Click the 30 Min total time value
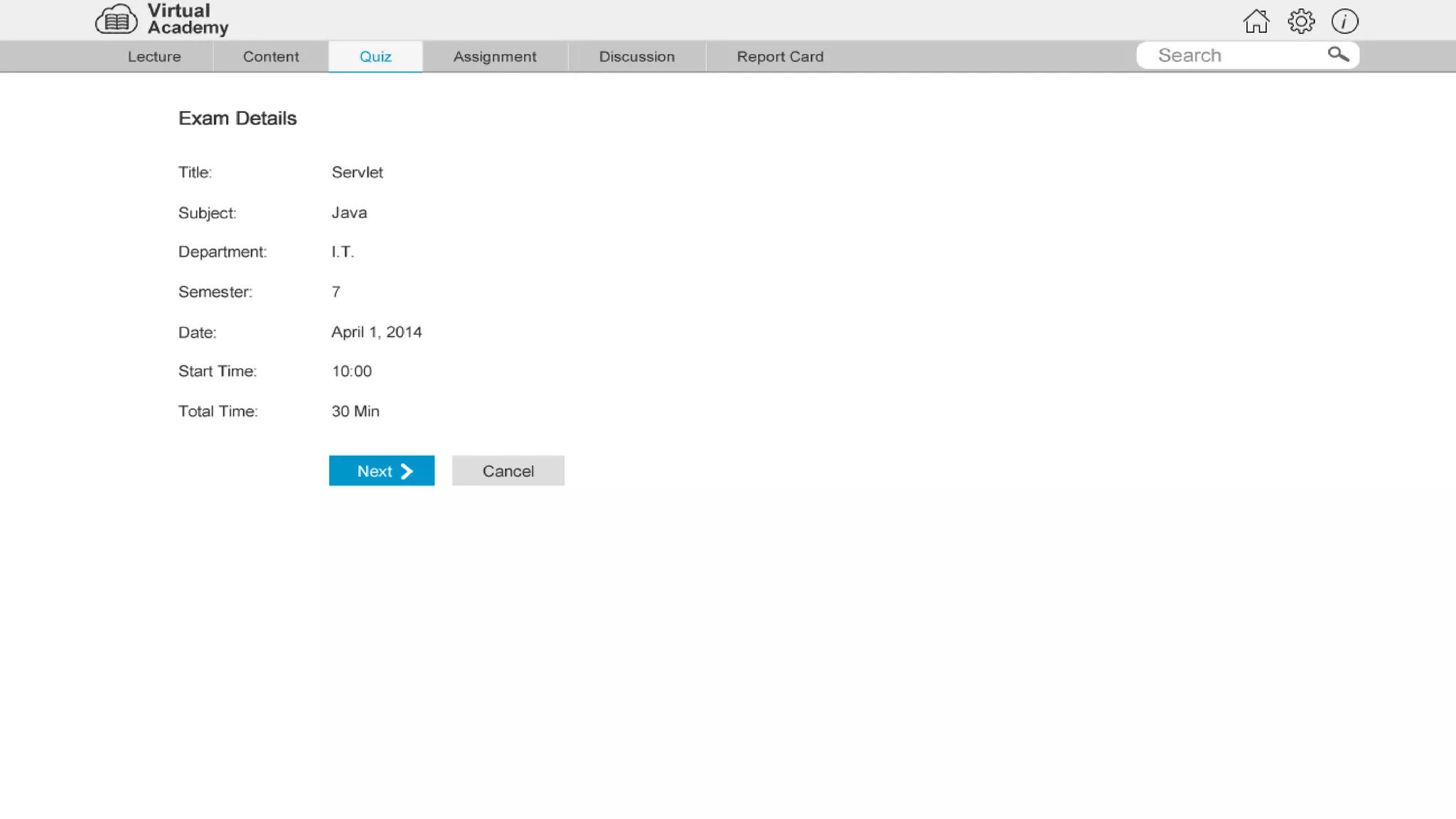1456x819 pixels. [x=355, y=412]
